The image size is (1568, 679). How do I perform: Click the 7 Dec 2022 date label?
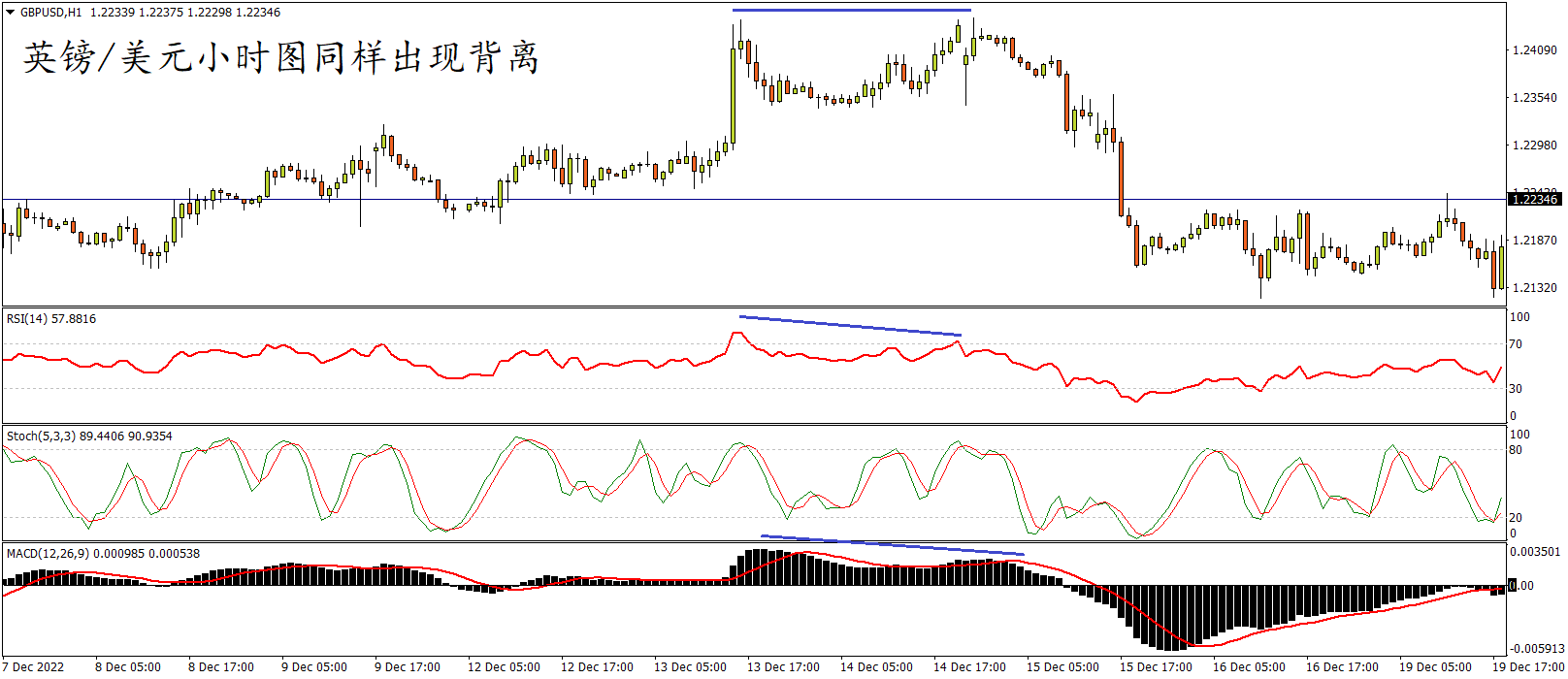(x=34, y=667)
